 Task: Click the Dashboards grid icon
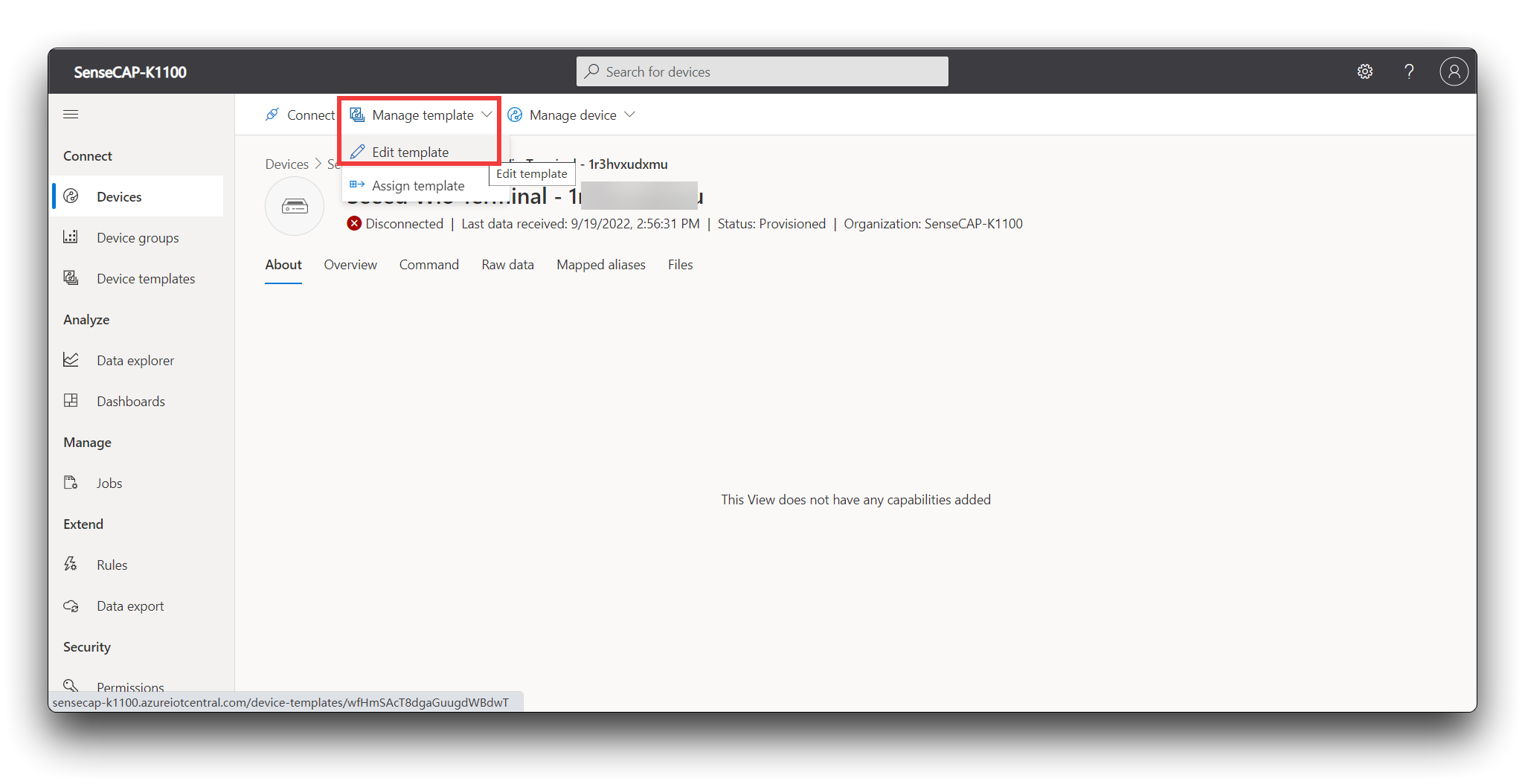click(x=71, y=400)
